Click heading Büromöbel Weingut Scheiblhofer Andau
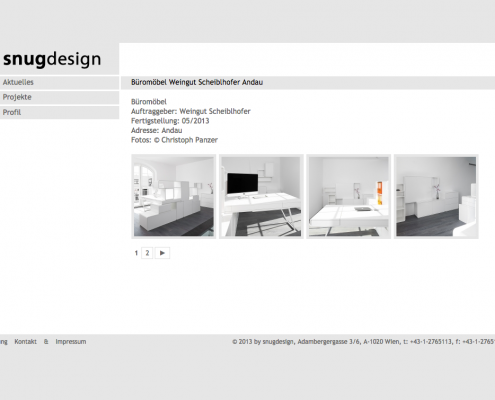The width and height of the screenshot is (495, 400). click(x=197, y=82)
